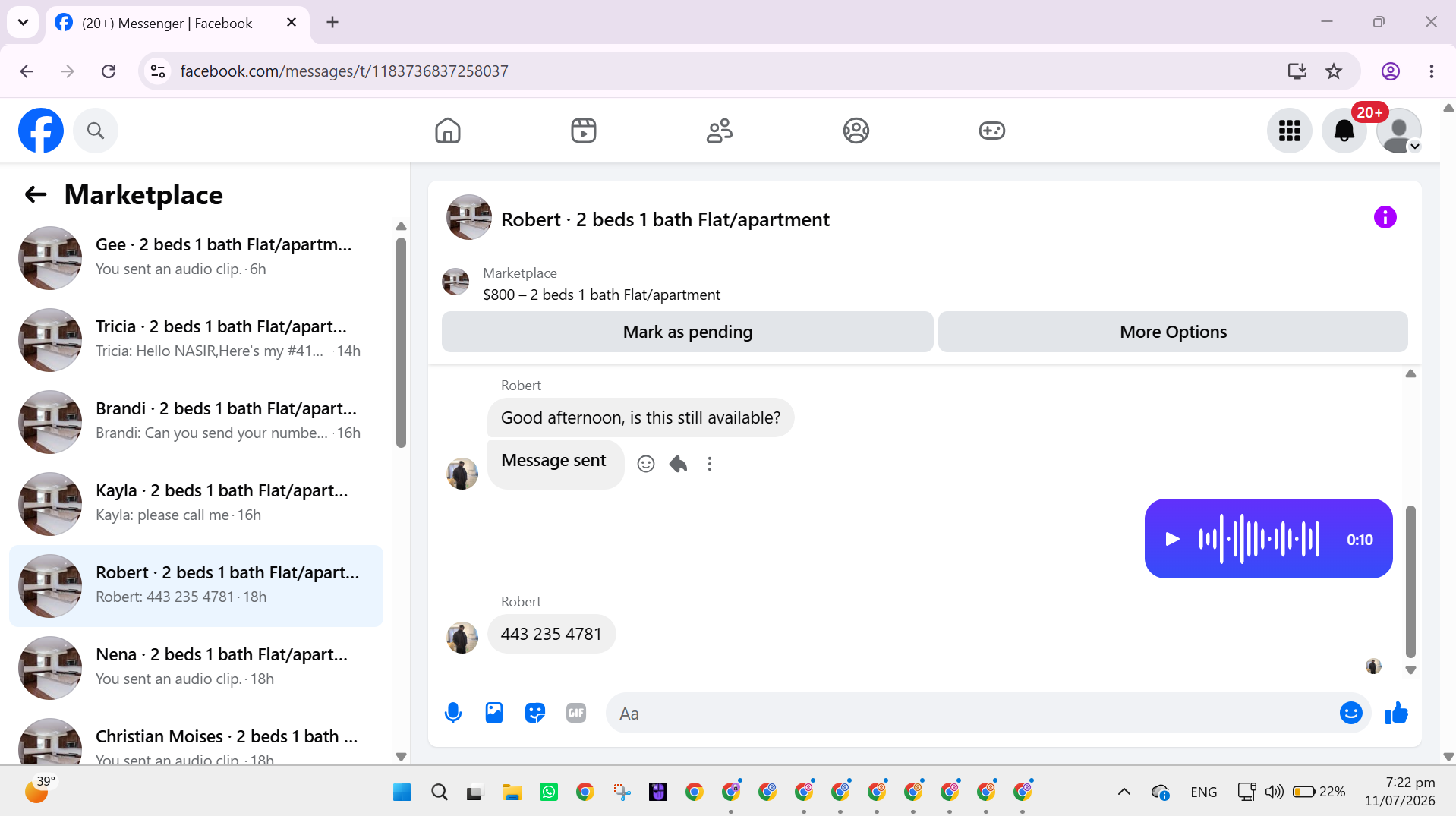Open the Reels video icon
This screenshot has height=816, width=1456.
(584, 131)
